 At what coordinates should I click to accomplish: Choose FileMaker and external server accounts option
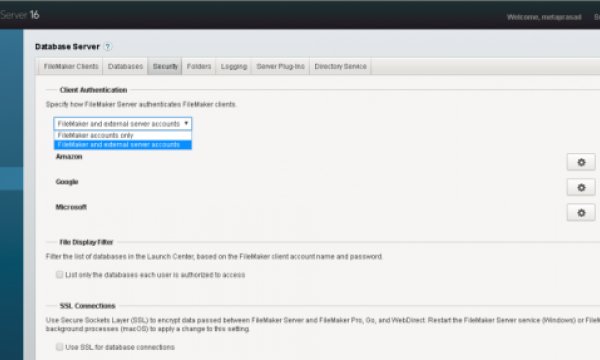tap(123, 145)
